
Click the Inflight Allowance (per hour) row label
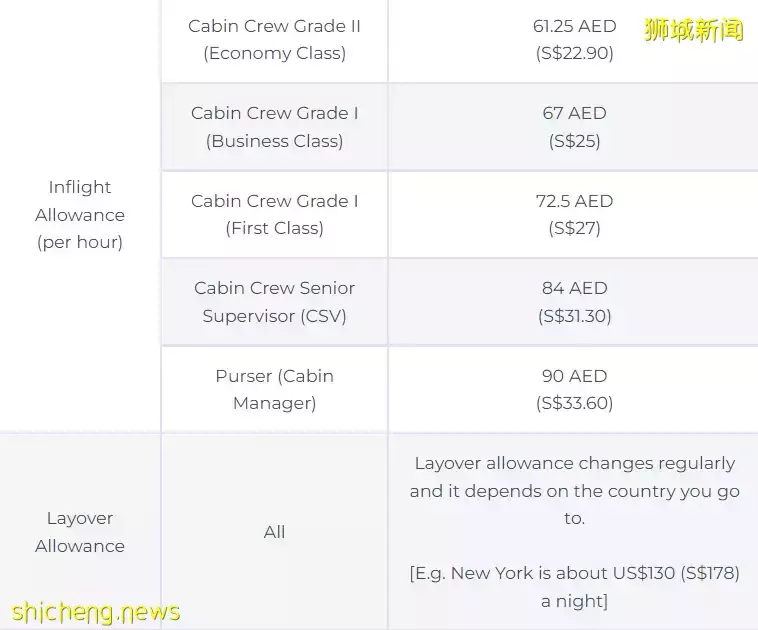80,215
